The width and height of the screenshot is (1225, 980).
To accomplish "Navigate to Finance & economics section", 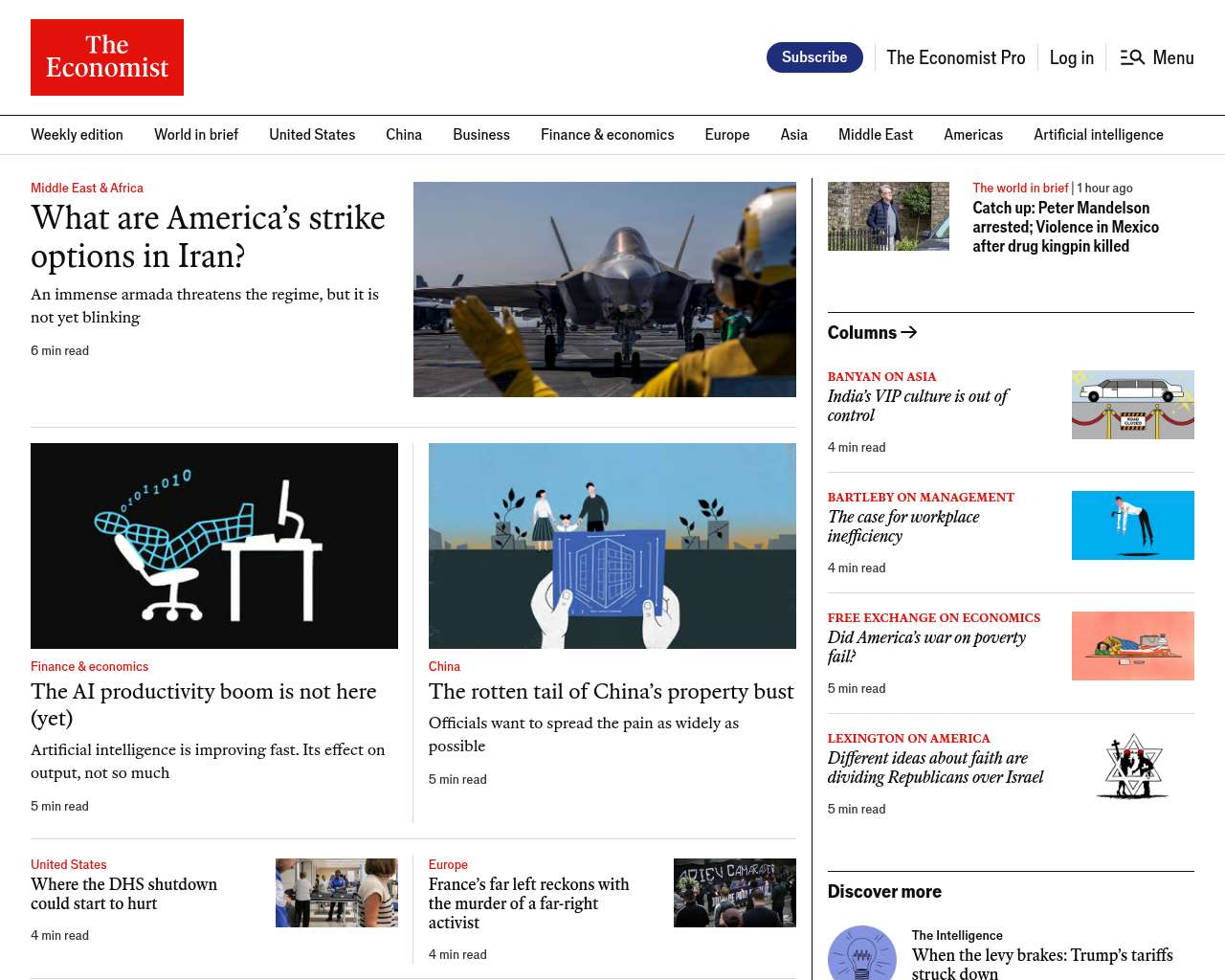I will (x=607, y=135).
